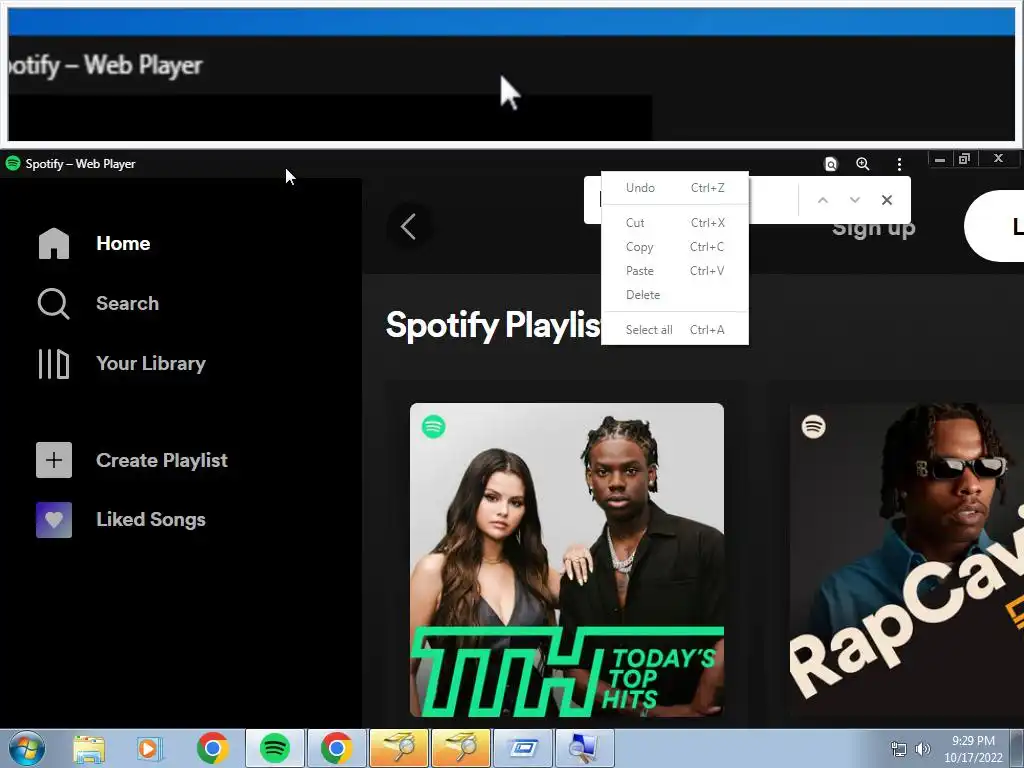Viewport: 1024px width, 768px height.
Task: Restore down the Spotify window
Action: [965, 159]
